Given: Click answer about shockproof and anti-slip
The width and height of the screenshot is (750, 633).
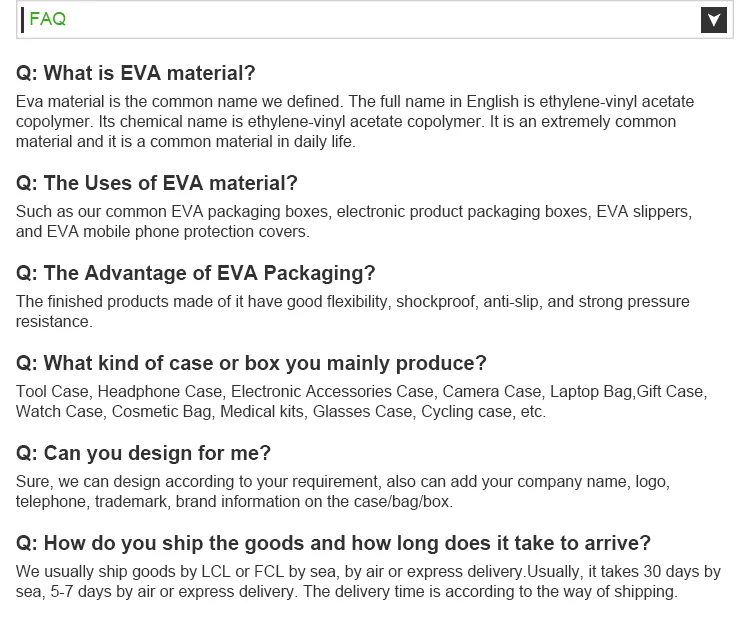Looking at the screenshot, I should 352,302.
